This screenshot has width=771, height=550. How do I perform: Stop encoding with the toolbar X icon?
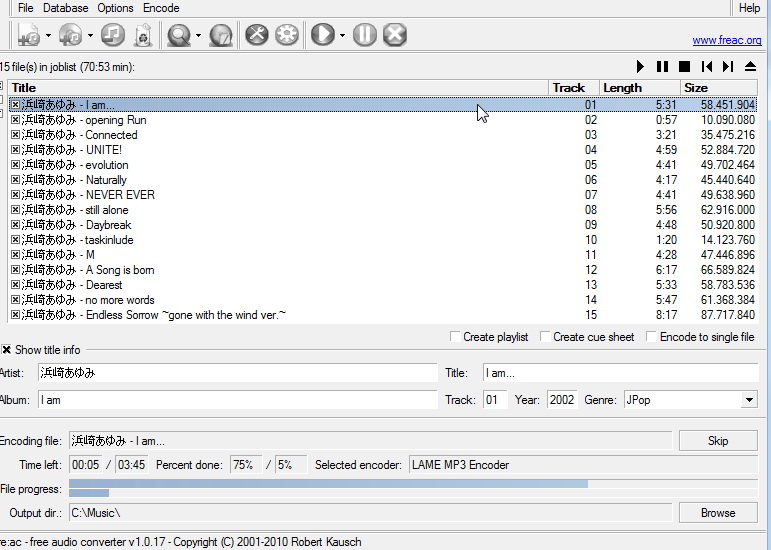click(394, 35)
